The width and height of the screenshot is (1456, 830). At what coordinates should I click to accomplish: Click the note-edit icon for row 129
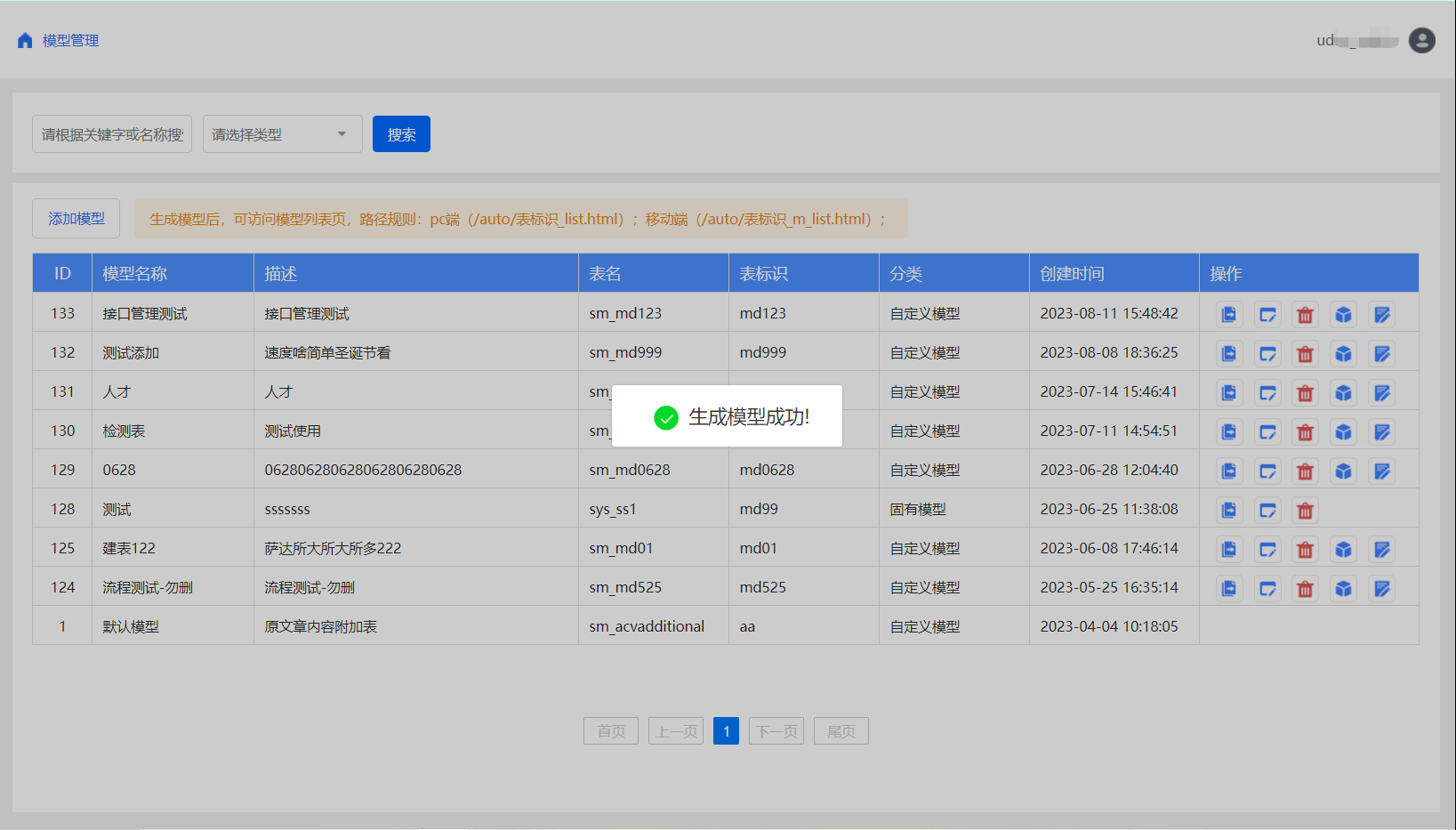1381,471
